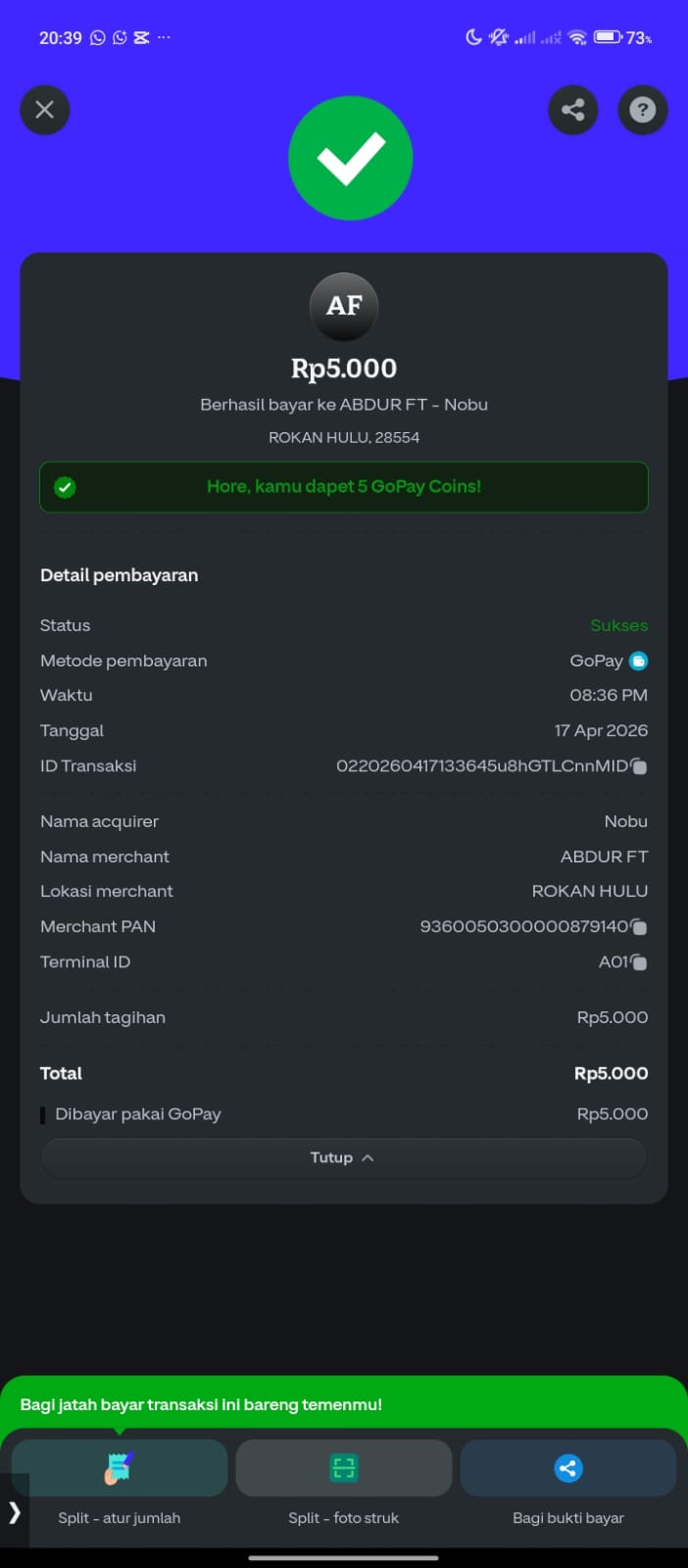Click the chevron arrow next to Tutup
This screenshot has height=1568, width=688.
click(x=368, y=1157)
